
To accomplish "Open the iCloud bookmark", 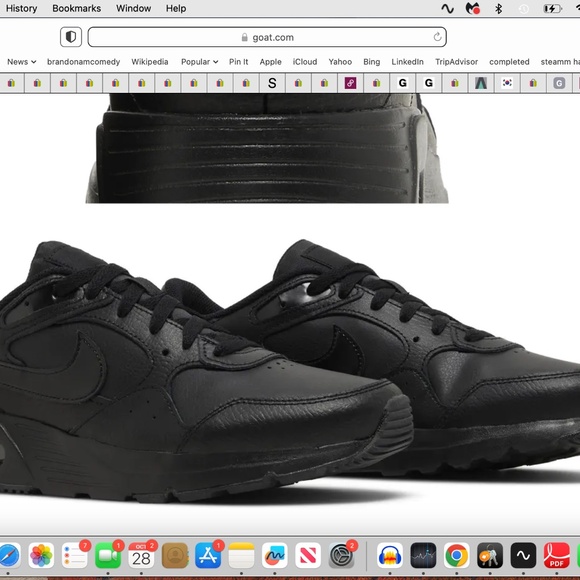I will tap(305, 62).
